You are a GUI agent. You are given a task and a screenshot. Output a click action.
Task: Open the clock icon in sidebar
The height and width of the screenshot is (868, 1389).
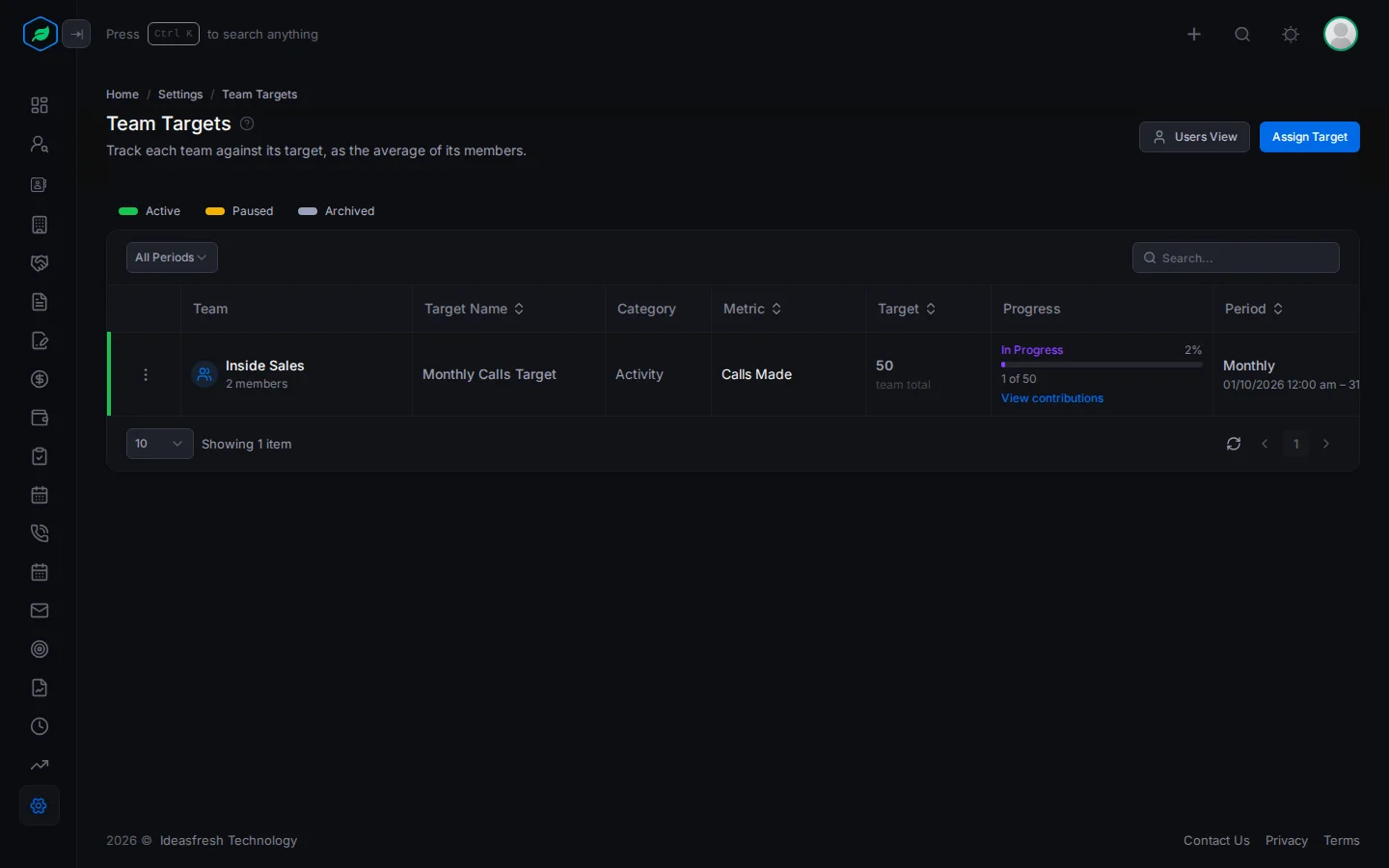click(40, 726)
